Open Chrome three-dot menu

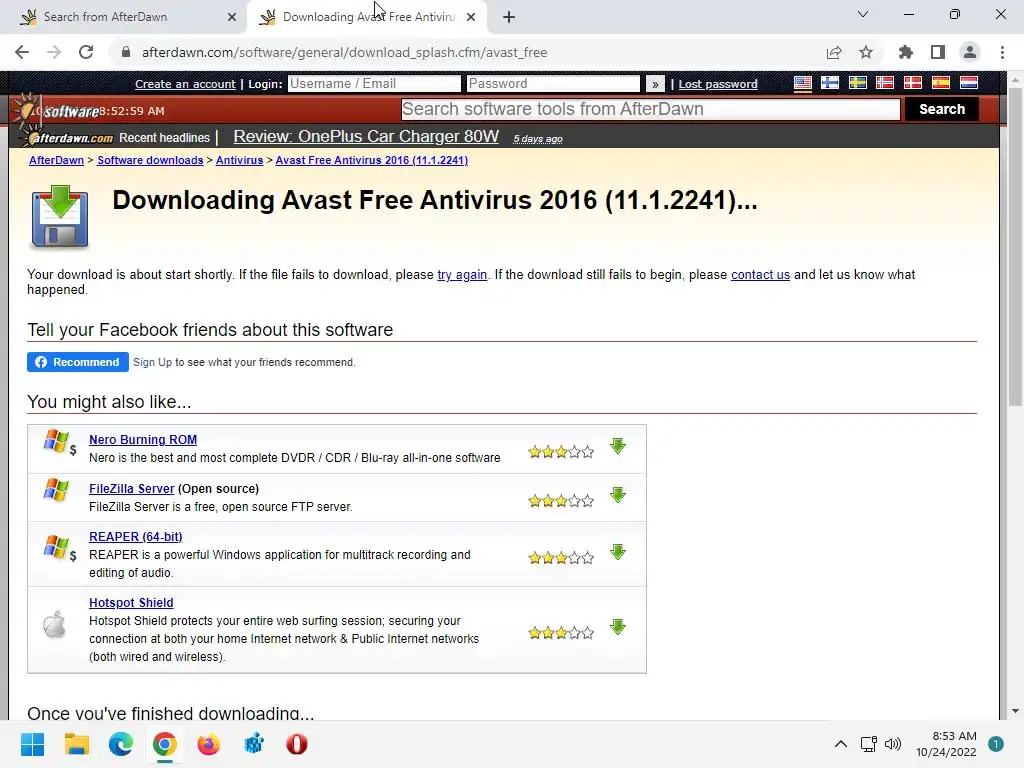(x=1002, y=52)
